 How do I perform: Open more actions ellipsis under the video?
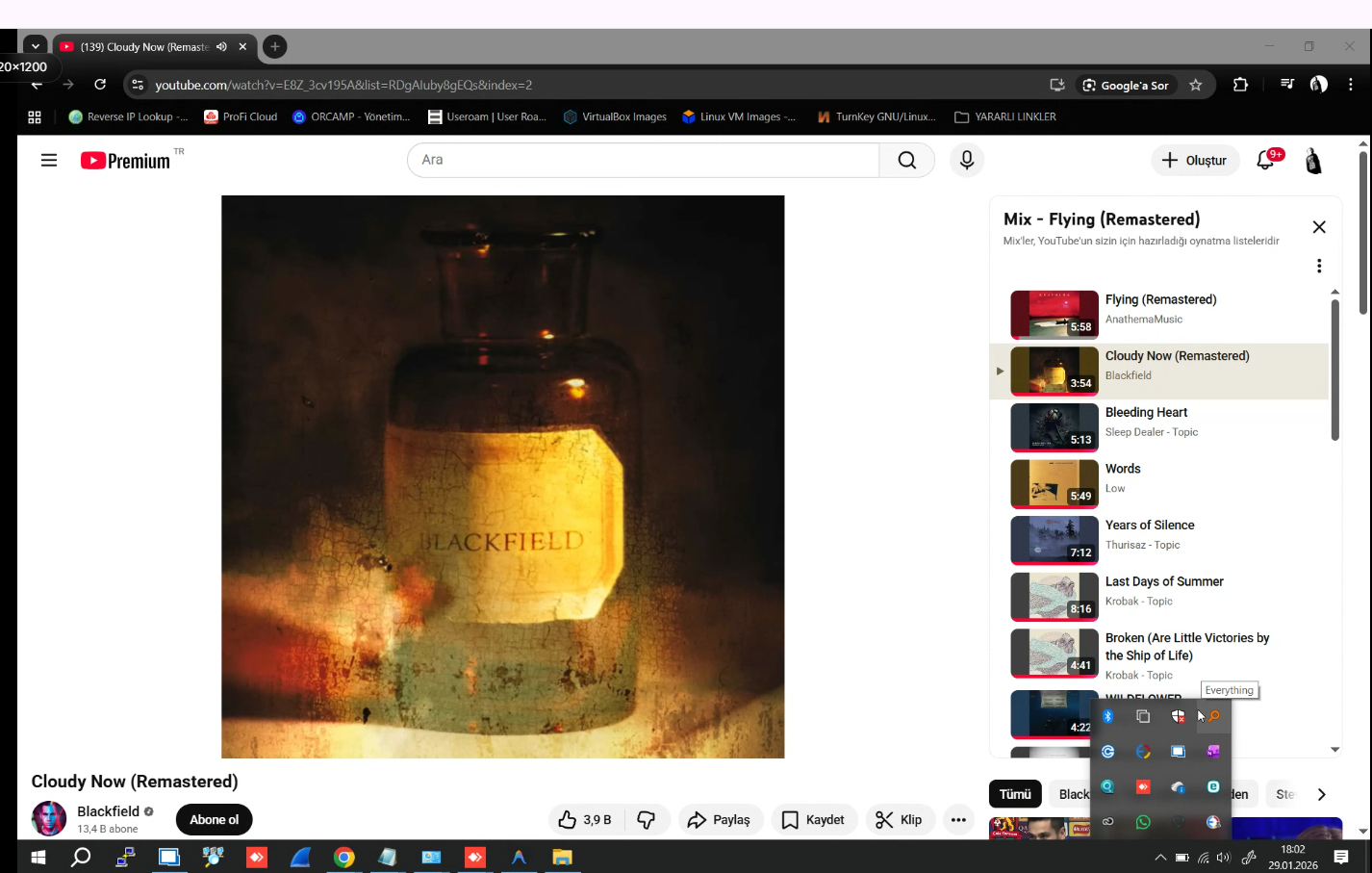(x=958, y=820)
